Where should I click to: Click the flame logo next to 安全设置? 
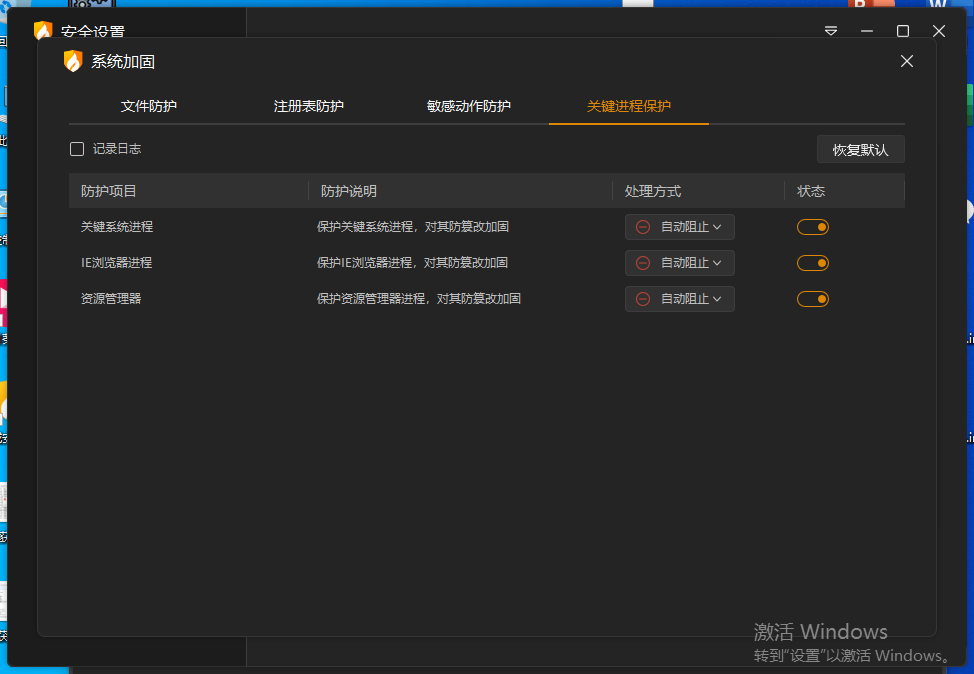point(43,31)
